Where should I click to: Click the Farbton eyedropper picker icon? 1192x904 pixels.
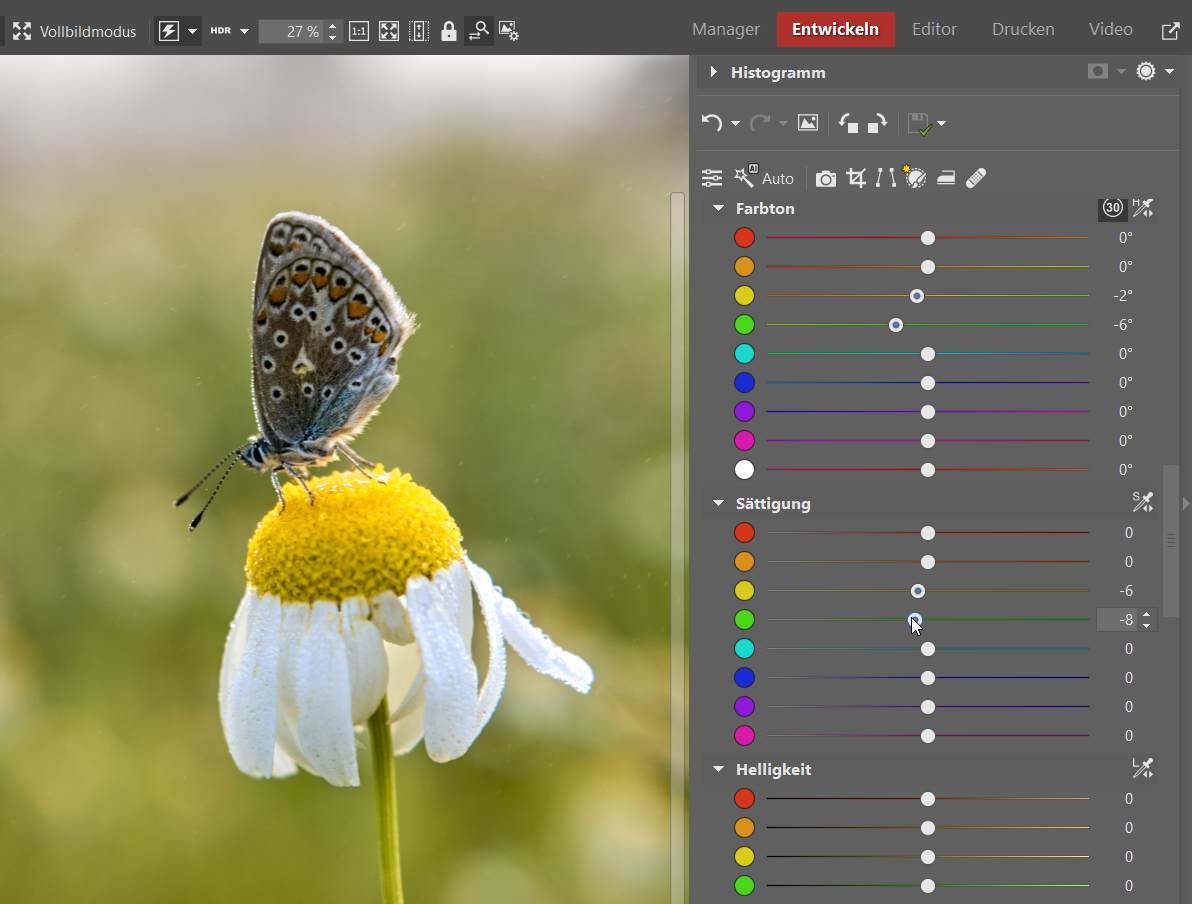[1143, 208]
